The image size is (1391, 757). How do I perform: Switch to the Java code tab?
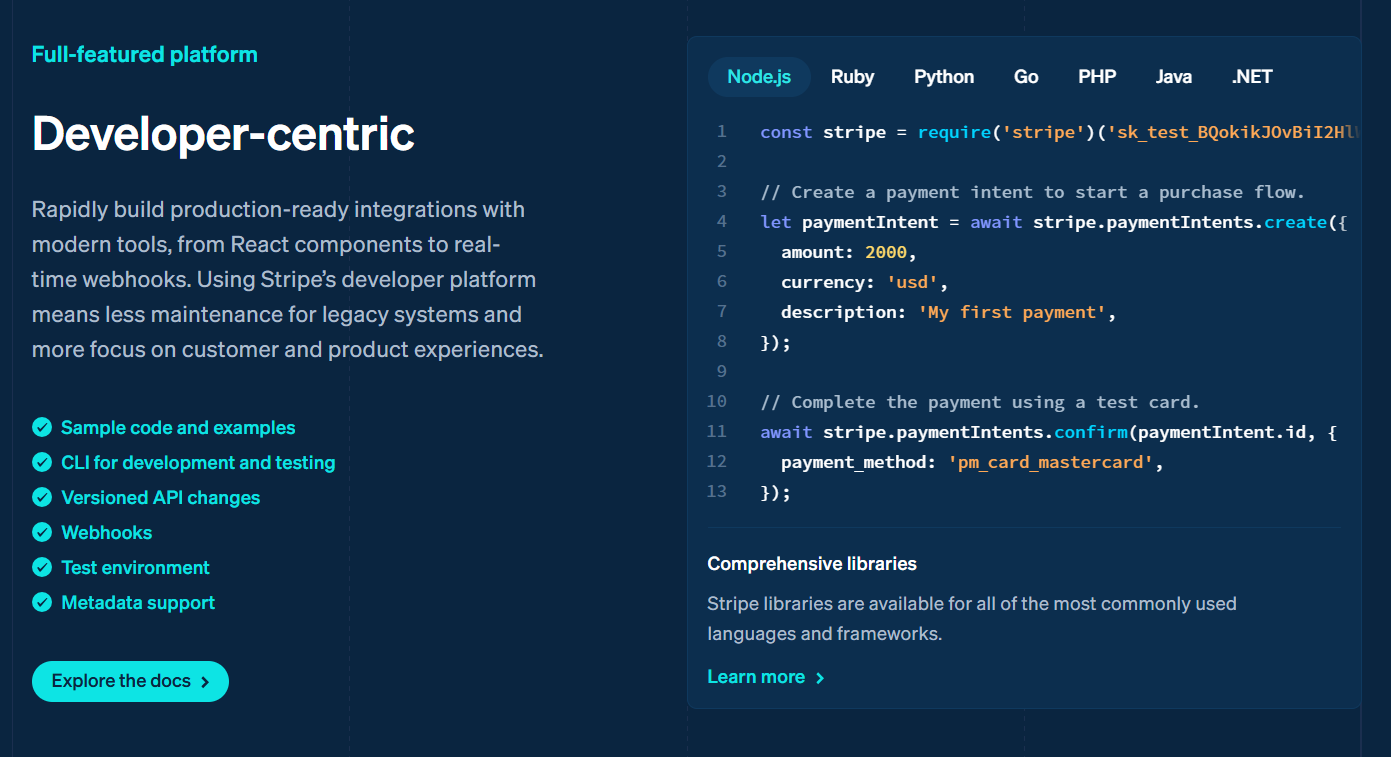pyautogui.click(x=1174, y=77)
